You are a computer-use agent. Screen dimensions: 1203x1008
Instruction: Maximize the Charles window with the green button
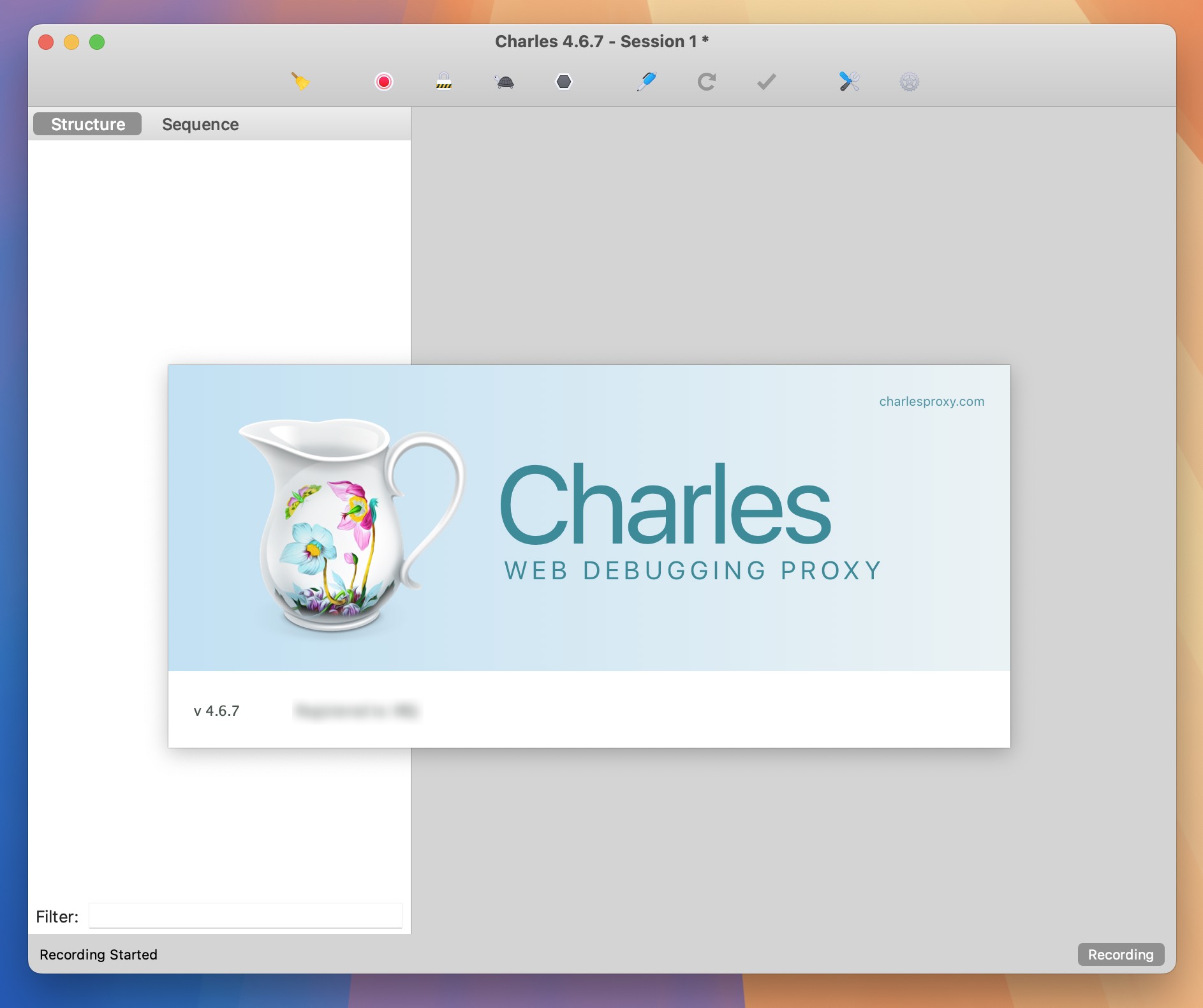[97, 42]
